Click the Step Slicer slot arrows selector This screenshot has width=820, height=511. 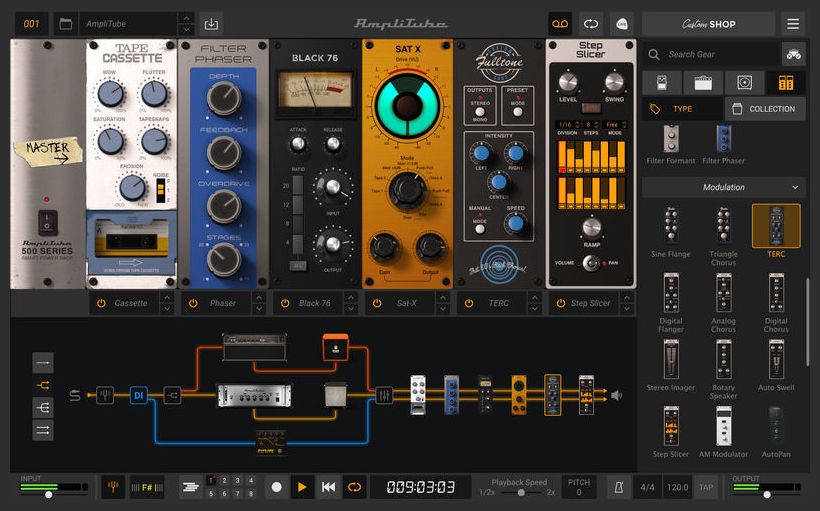click(627, 303)
